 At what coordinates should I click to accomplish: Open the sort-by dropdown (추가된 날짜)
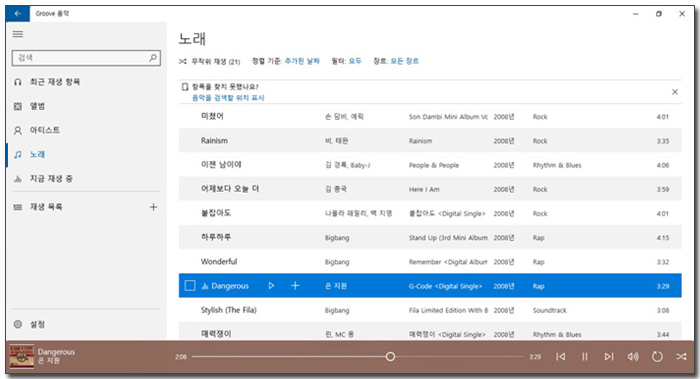[302, 61]
